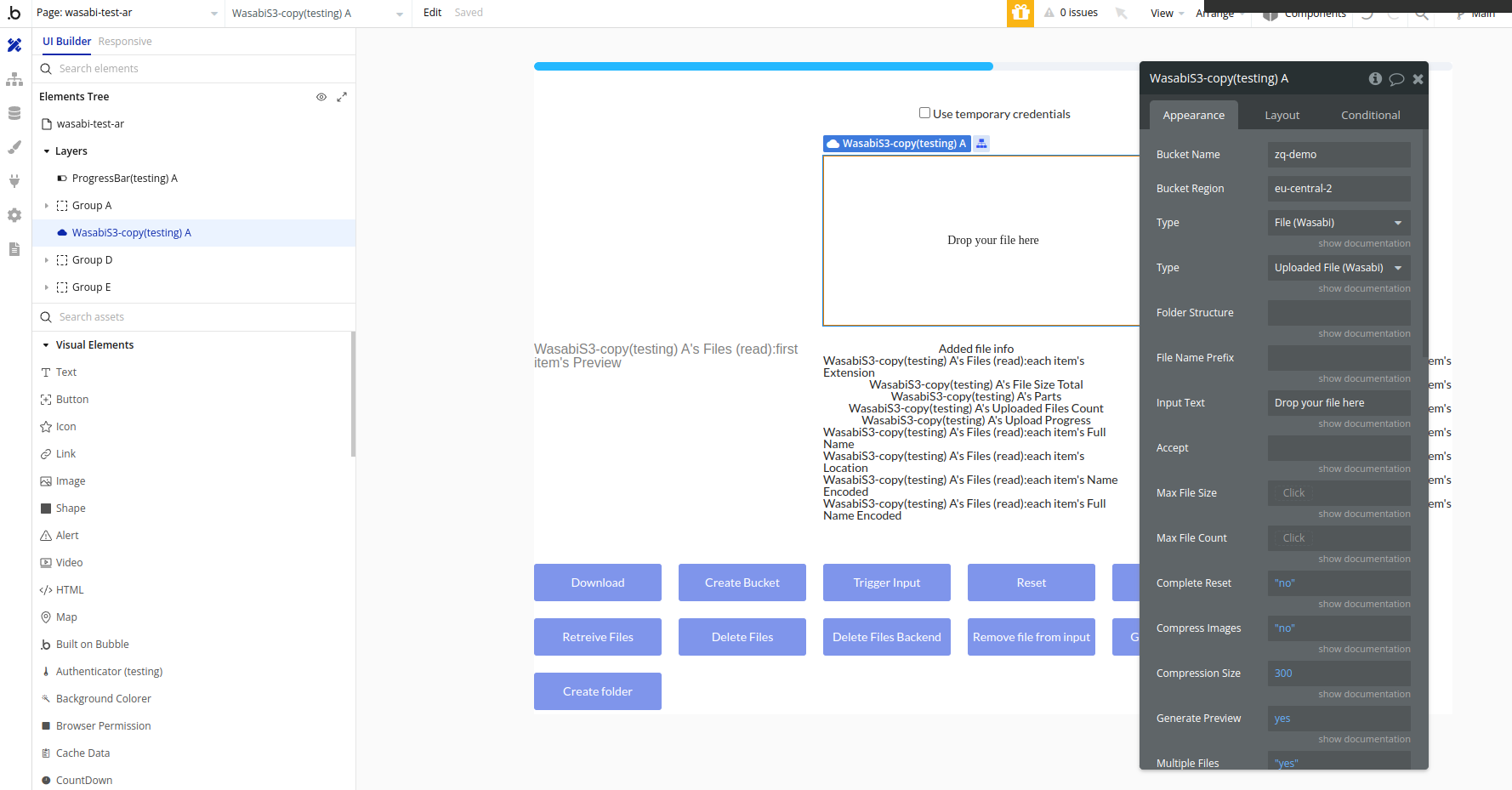Open the comment bubble icon in property editor
The image size is (1512, 790).
[1396, 79]
